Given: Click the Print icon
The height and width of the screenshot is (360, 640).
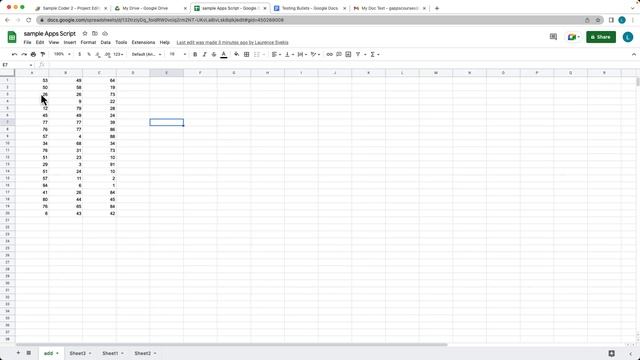Looking at the screenshot, I should (33, 54).
